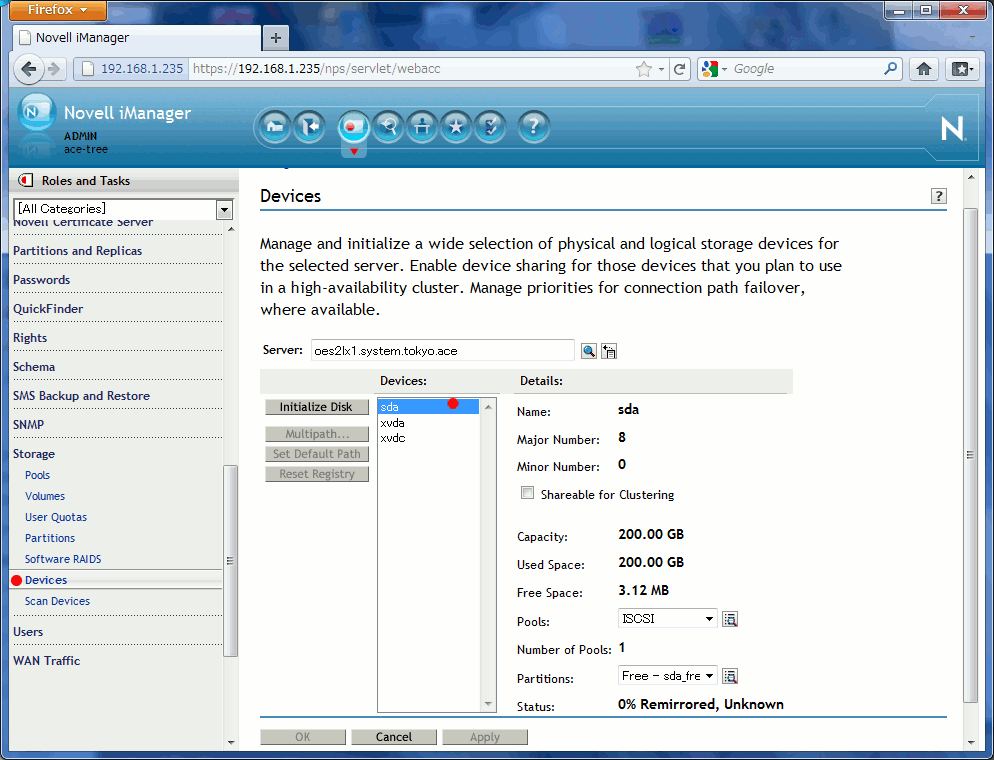This screenshot has height=760, width=994.
Task: Open the Firefox home page icon
Action: [924, 68]
